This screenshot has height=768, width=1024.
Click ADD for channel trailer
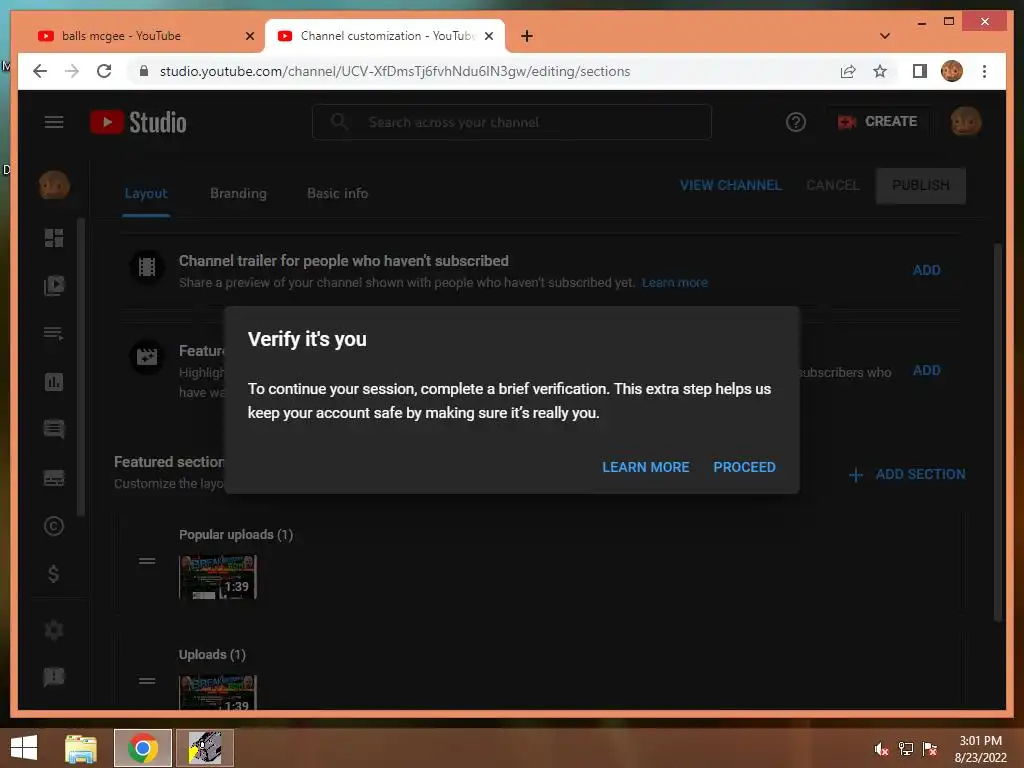(x=926, y=270)
